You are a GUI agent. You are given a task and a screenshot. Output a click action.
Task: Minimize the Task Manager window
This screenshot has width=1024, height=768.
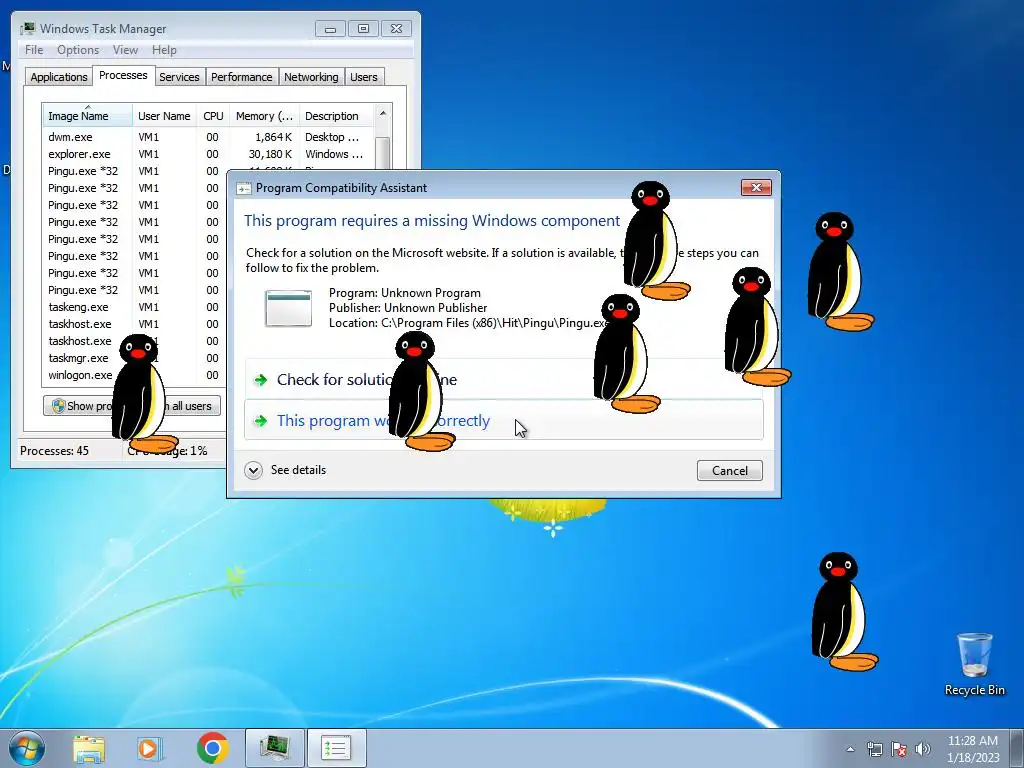click(x=330, y=29)
